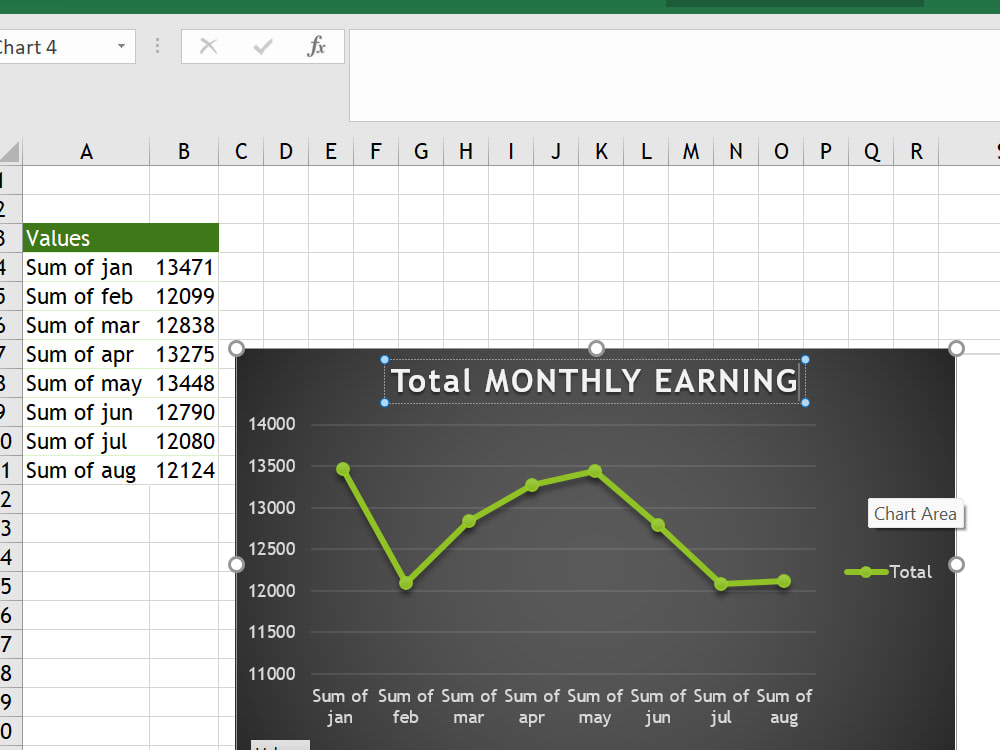Select the 'Sum of mar' cell

click(x=86, y=325)
